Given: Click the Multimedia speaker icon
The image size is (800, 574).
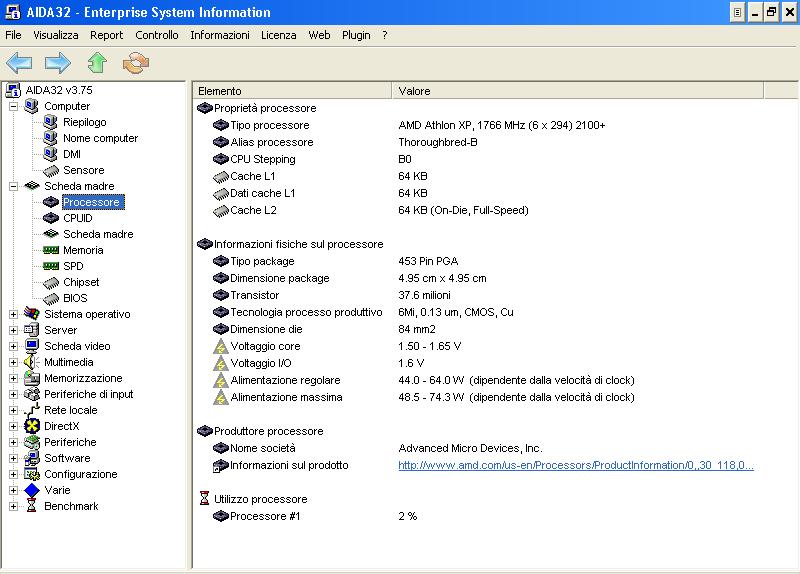Looking at the screenshot, I should pos(32,362).
